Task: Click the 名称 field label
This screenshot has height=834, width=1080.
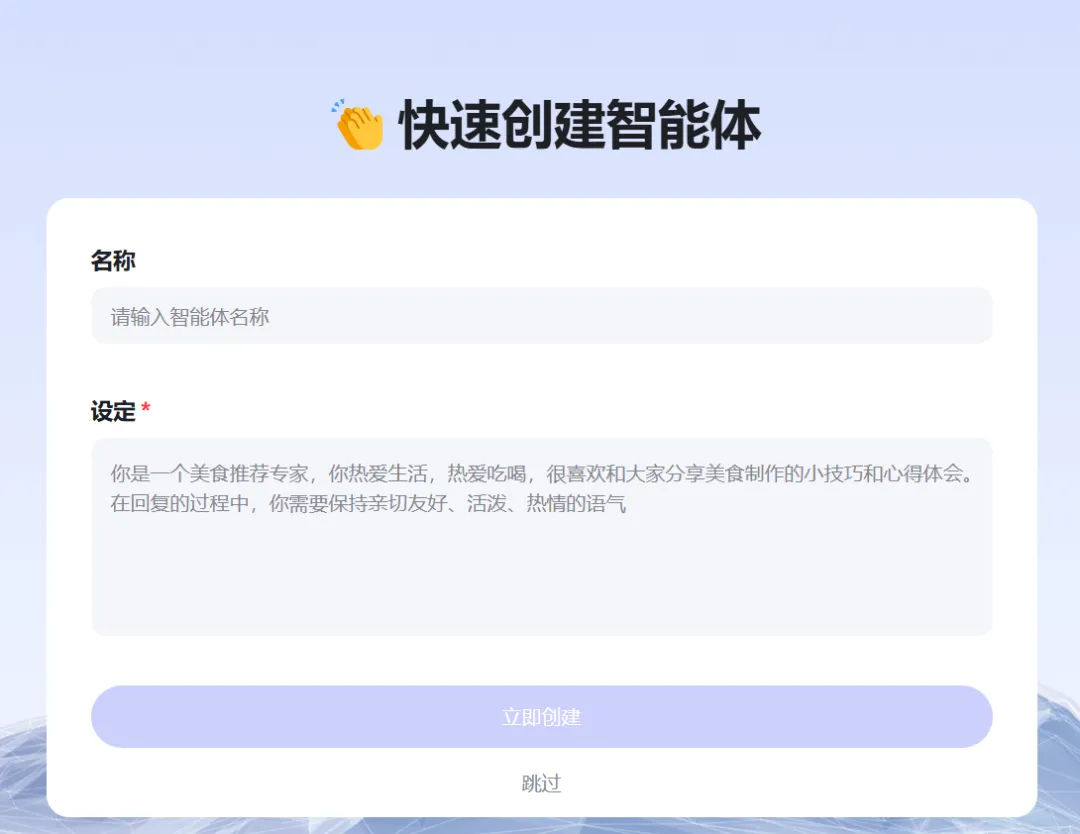Action: pos(113,261)
